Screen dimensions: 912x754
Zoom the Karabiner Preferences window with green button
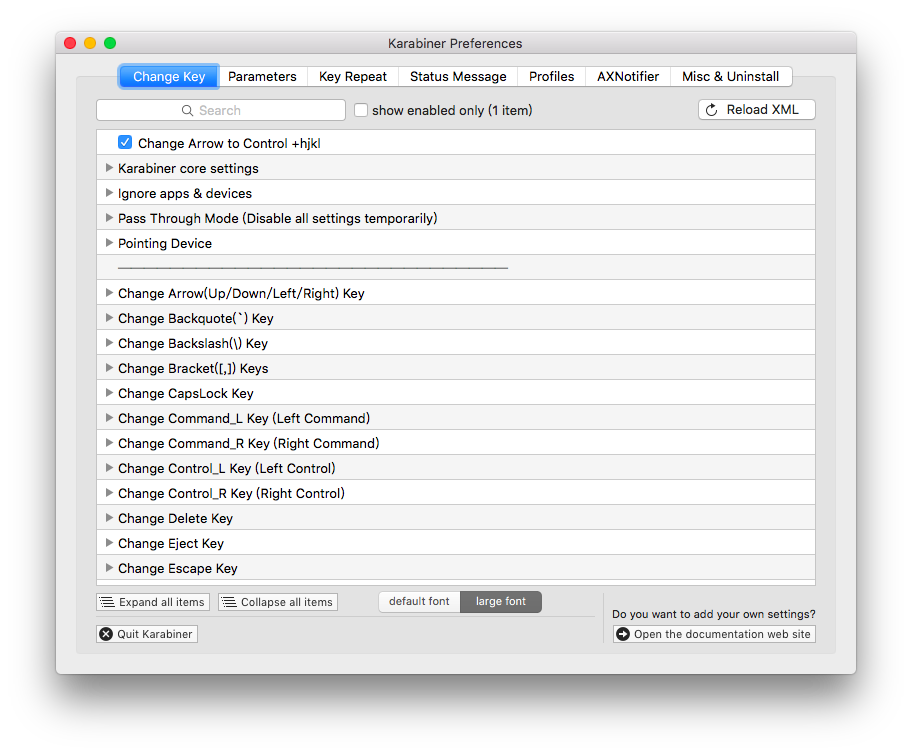click(110, 43)
